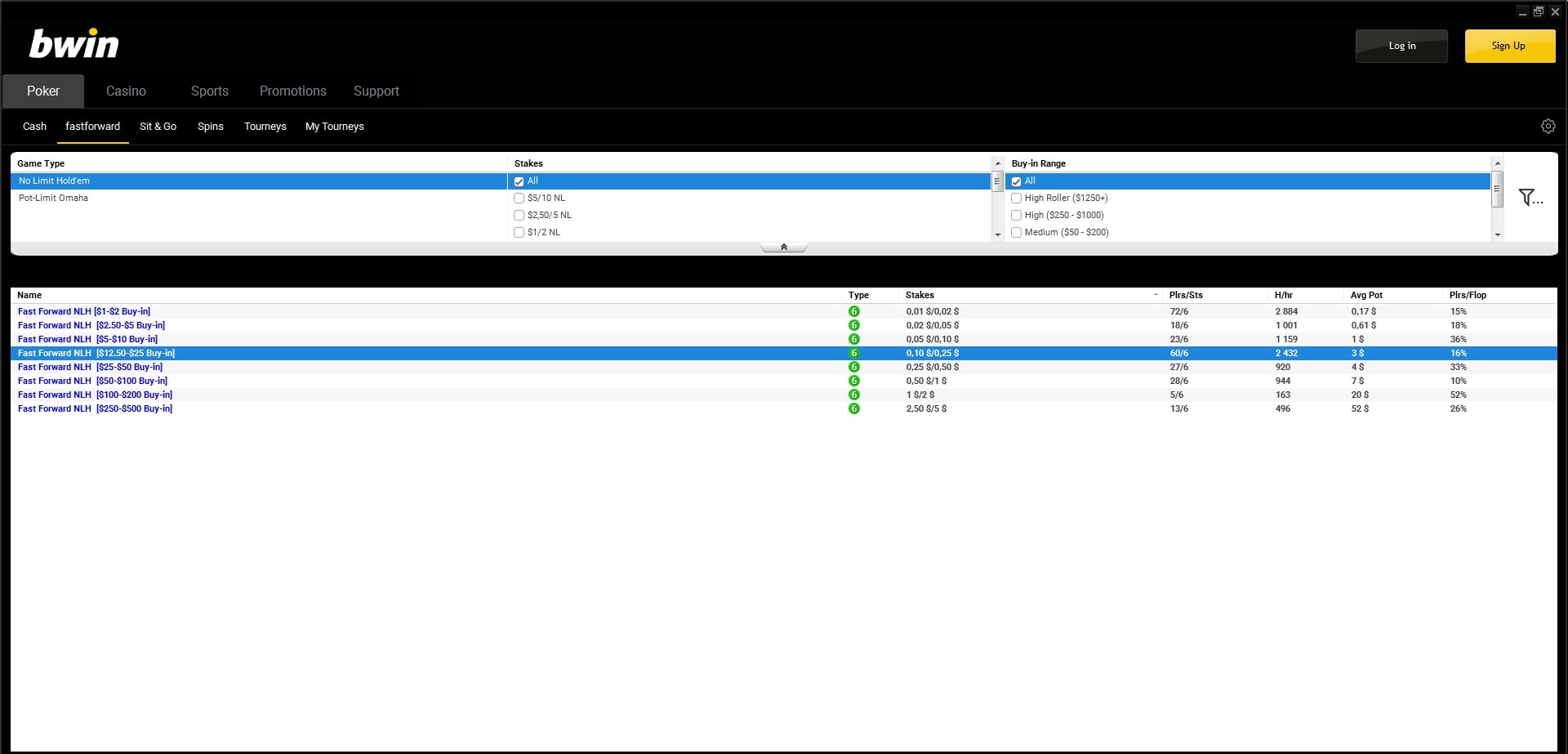Sort table by the H/hr column header
The width and height of the screenshot is (1568, 754).
[x=1283, y=295]
